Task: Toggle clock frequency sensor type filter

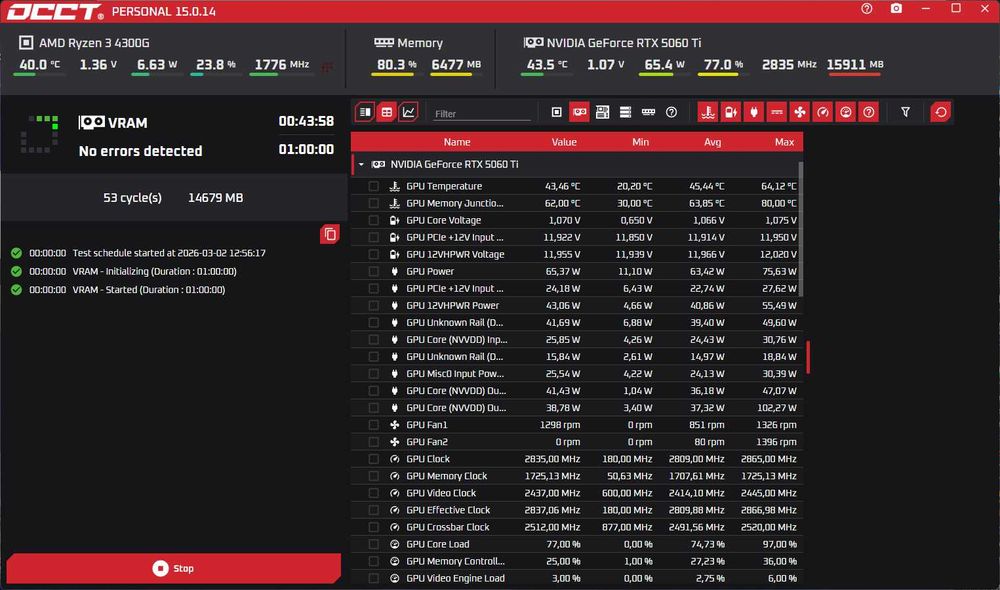Action: tap(823, 112)
